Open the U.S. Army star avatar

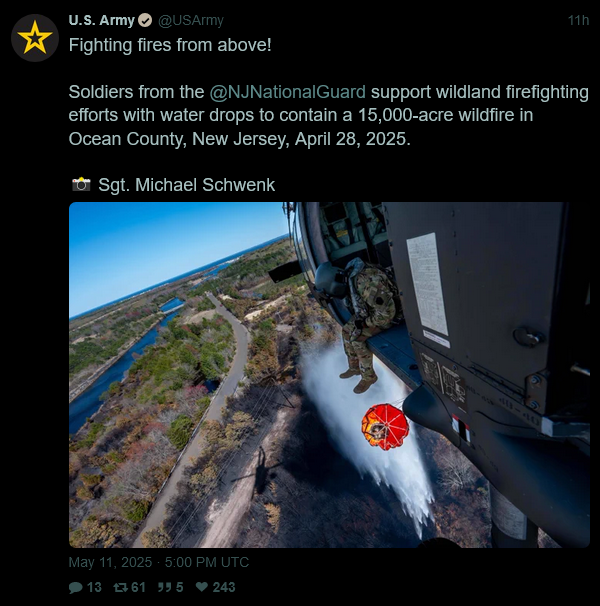(35, 38)
